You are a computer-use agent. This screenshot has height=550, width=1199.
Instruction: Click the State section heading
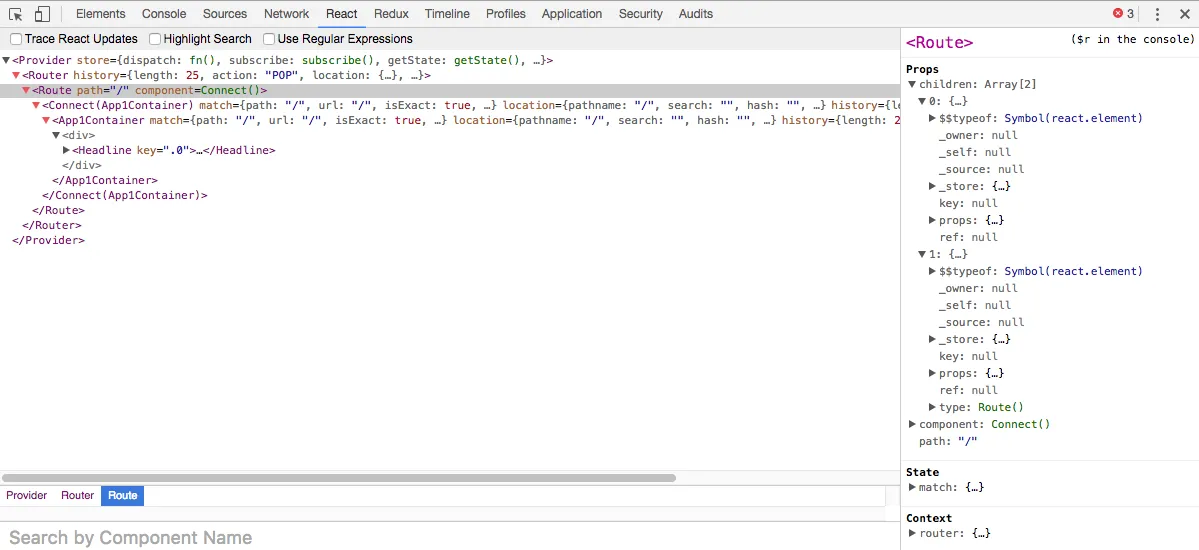pos(922,472)
